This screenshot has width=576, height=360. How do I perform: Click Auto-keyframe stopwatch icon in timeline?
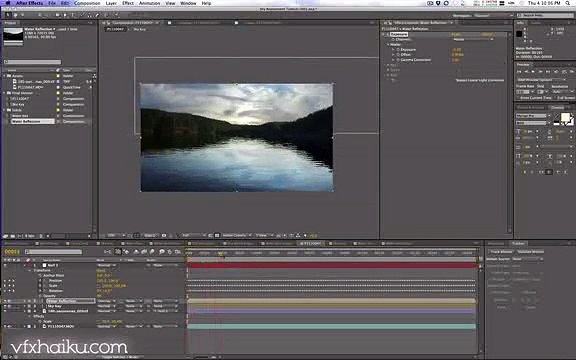pyautogui.click(x=169, y=252)
